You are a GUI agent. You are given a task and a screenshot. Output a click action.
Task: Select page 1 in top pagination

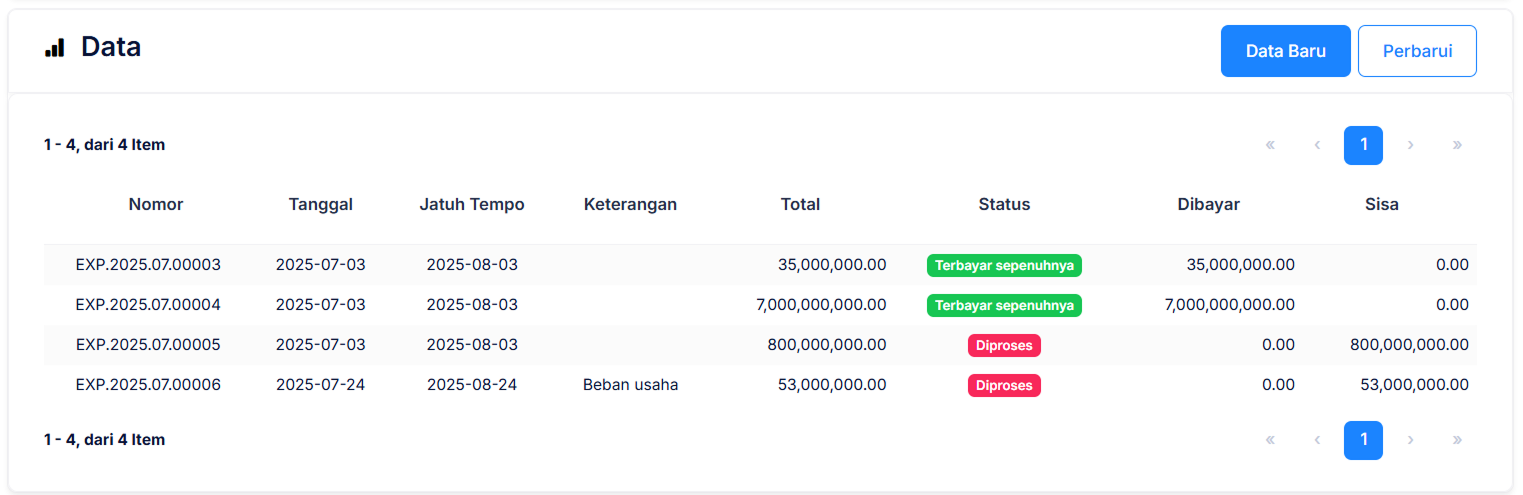[x=1363, y=145]
